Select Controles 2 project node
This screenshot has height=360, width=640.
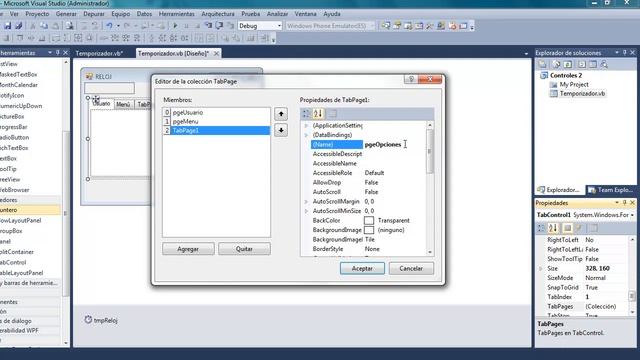click(566, 76)
